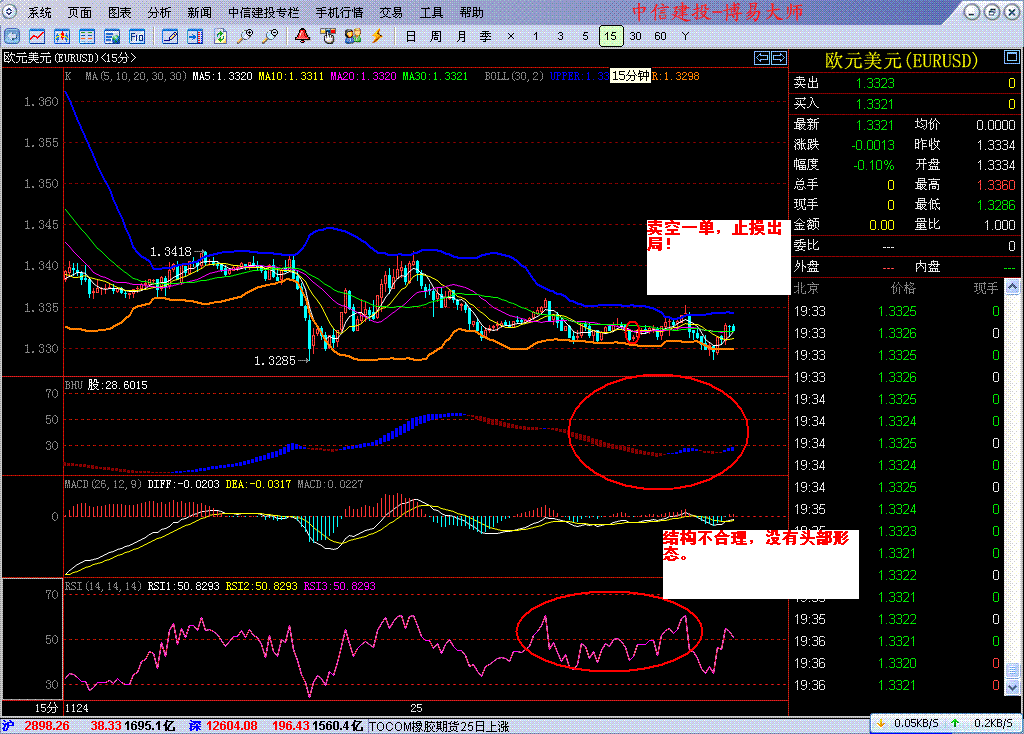Click the MA(5,10,20,30,30) indicator label
This screenshot has width=1024, height=734.
coord(136,76)
